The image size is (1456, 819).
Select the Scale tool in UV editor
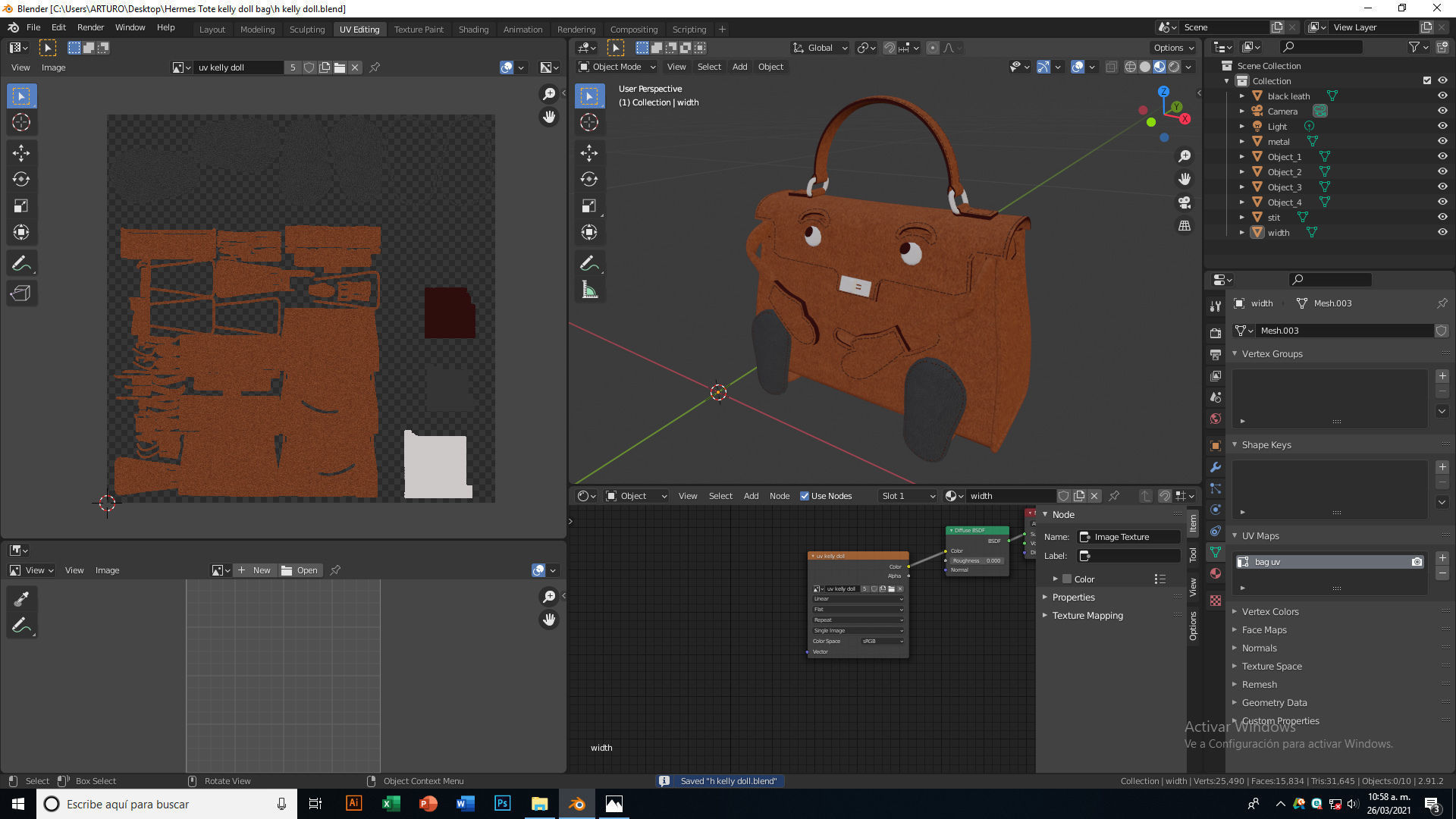coord(21,206)
